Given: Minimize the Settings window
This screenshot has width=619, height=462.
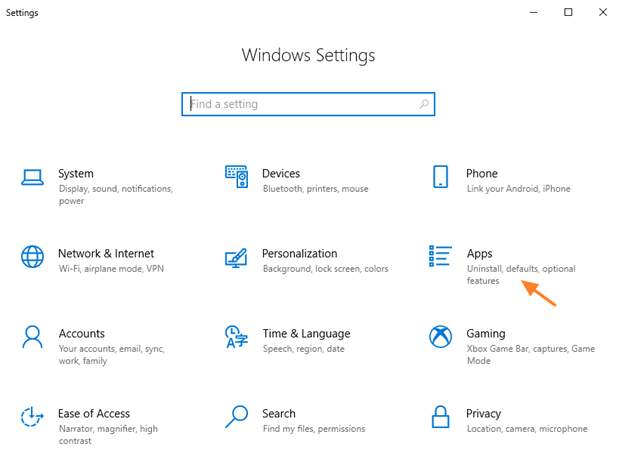Looking at the screenshot, I should [533, 12].
